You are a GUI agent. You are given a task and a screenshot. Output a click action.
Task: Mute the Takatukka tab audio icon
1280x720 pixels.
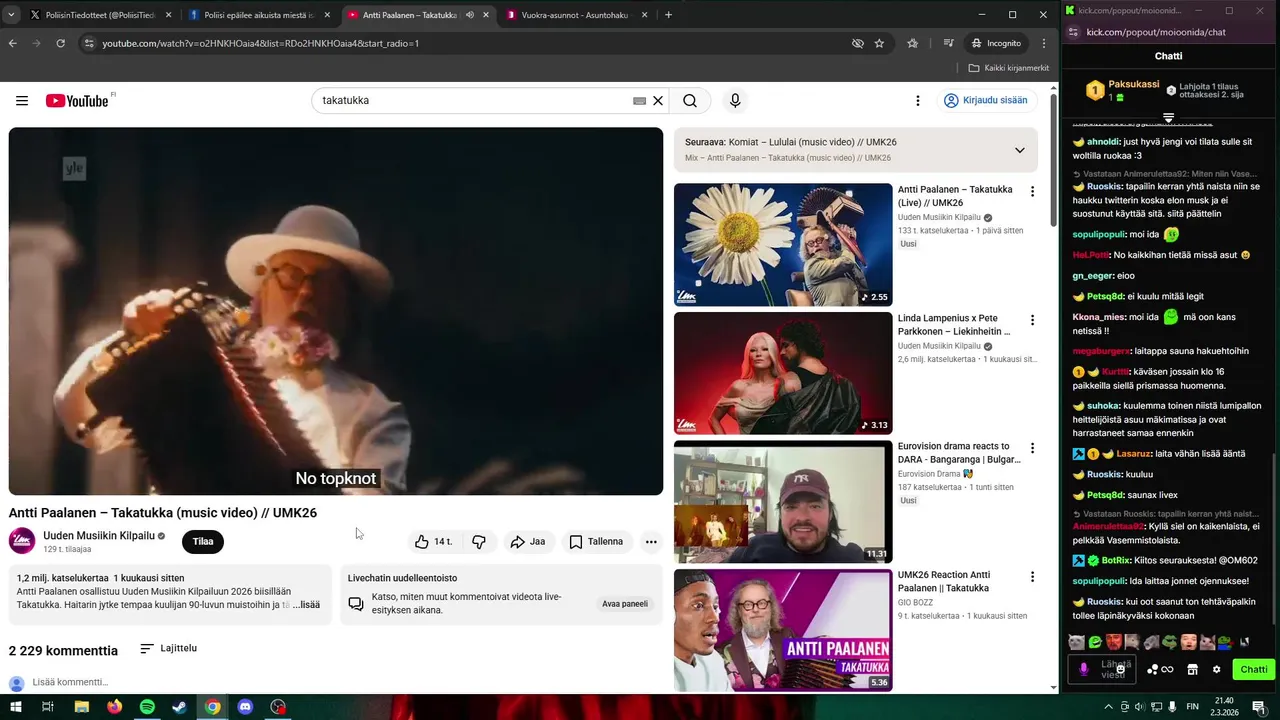(470, 15)
